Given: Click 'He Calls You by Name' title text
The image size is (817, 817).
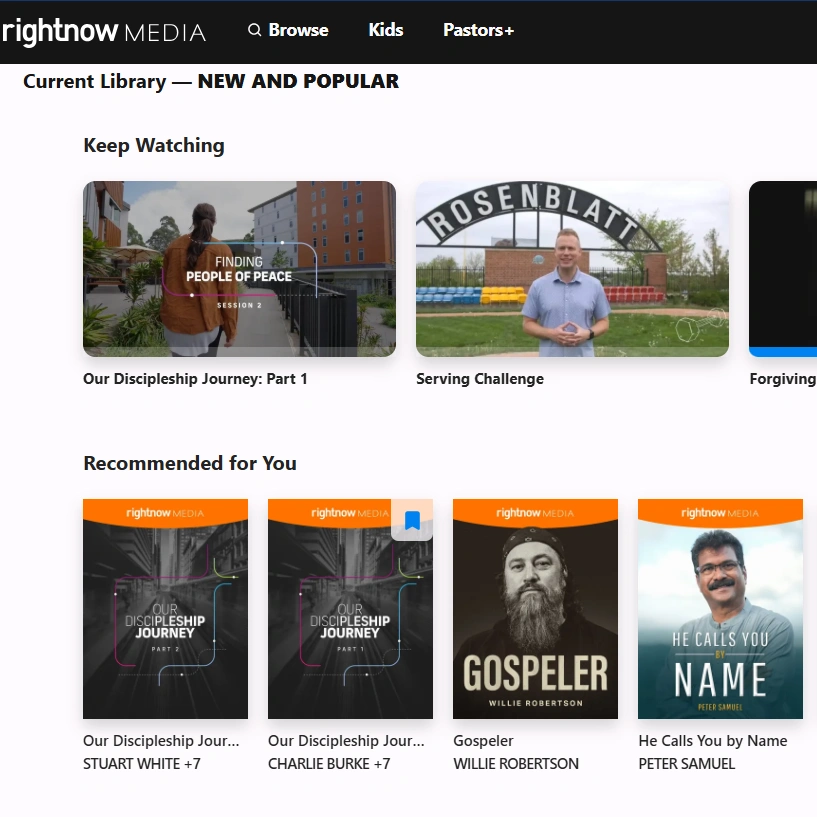Looking at the screenshot, I should click(x=712, y=741).
